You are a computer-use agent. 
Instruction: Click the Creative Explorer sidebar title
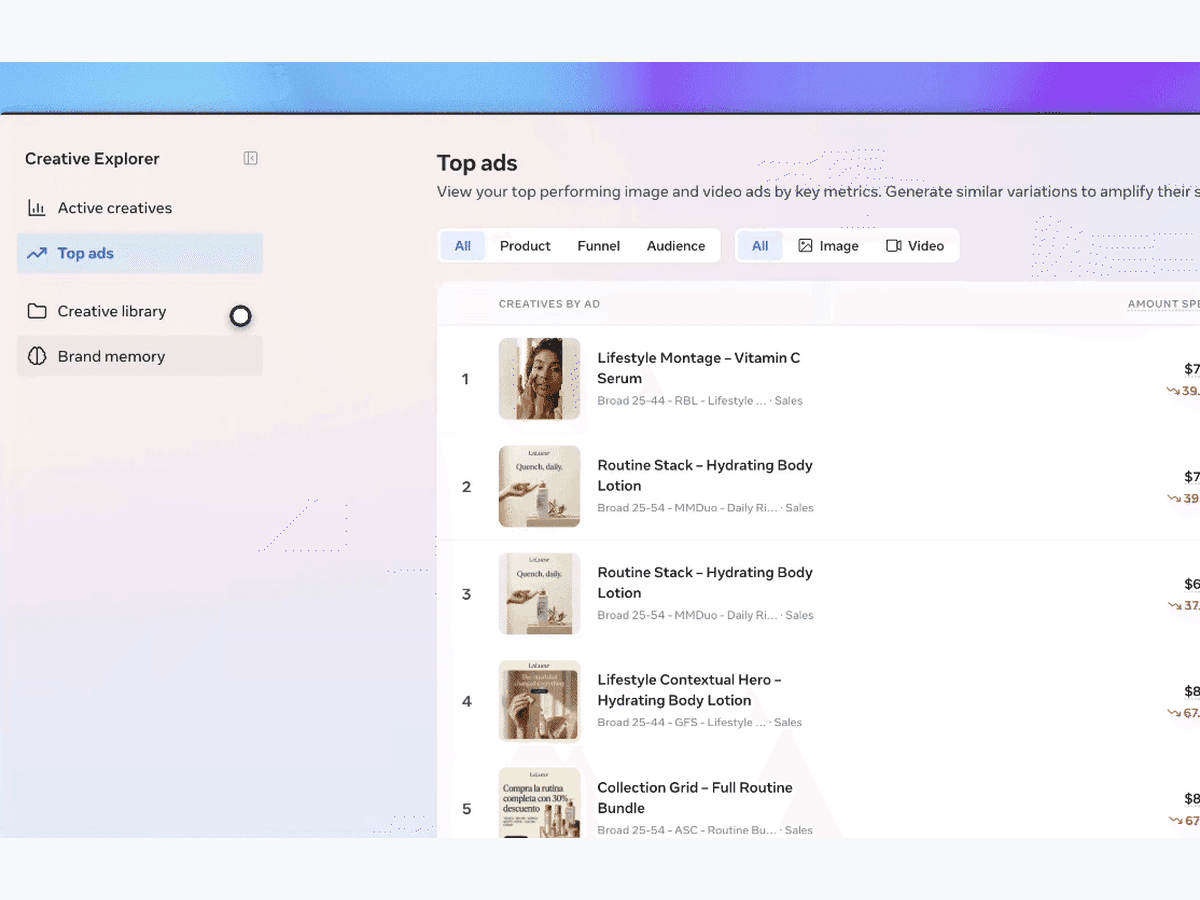pos(92,159)
